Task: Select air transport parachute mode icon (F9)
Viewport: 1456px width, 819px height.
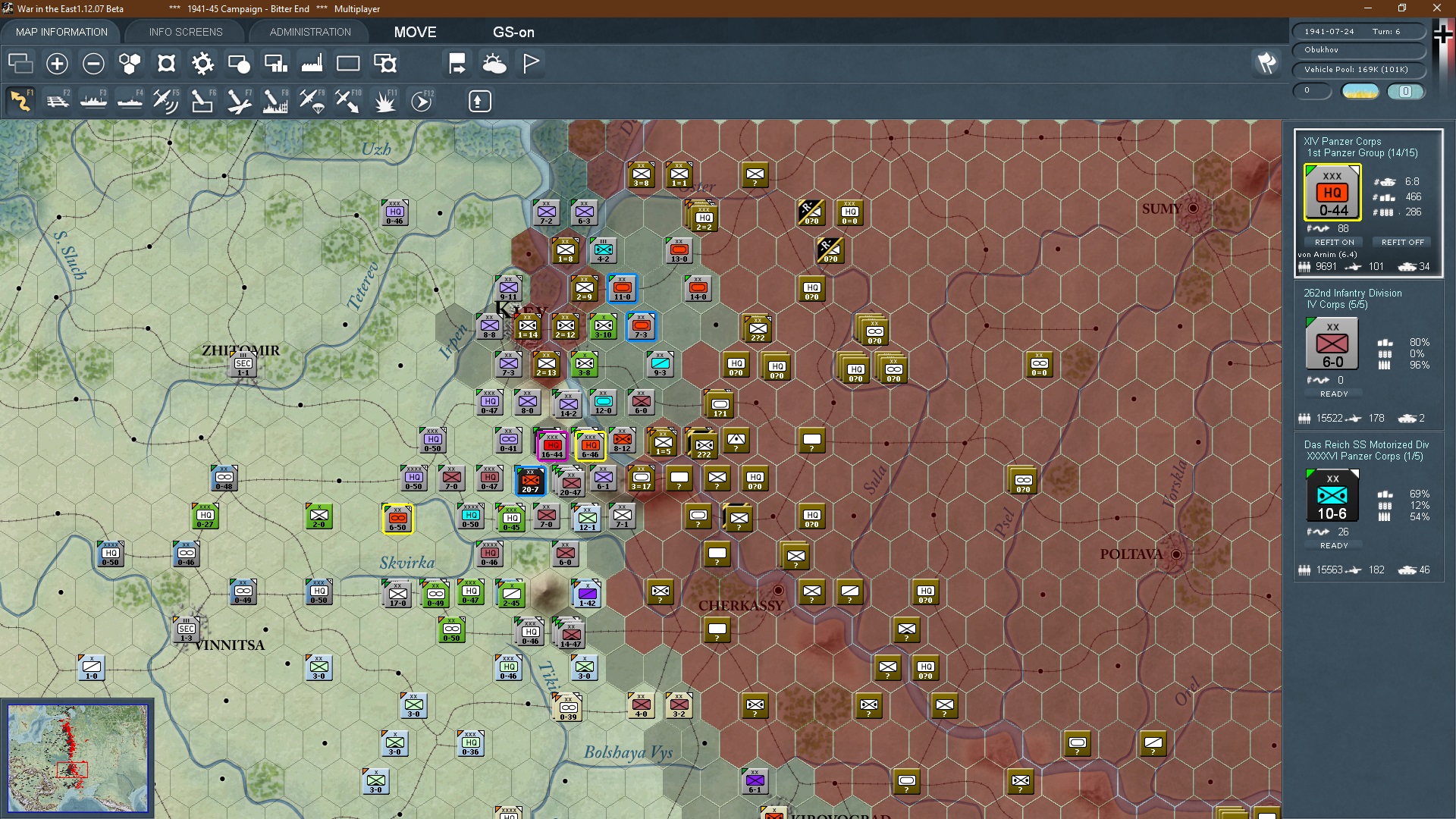Action: coord(312,101)
